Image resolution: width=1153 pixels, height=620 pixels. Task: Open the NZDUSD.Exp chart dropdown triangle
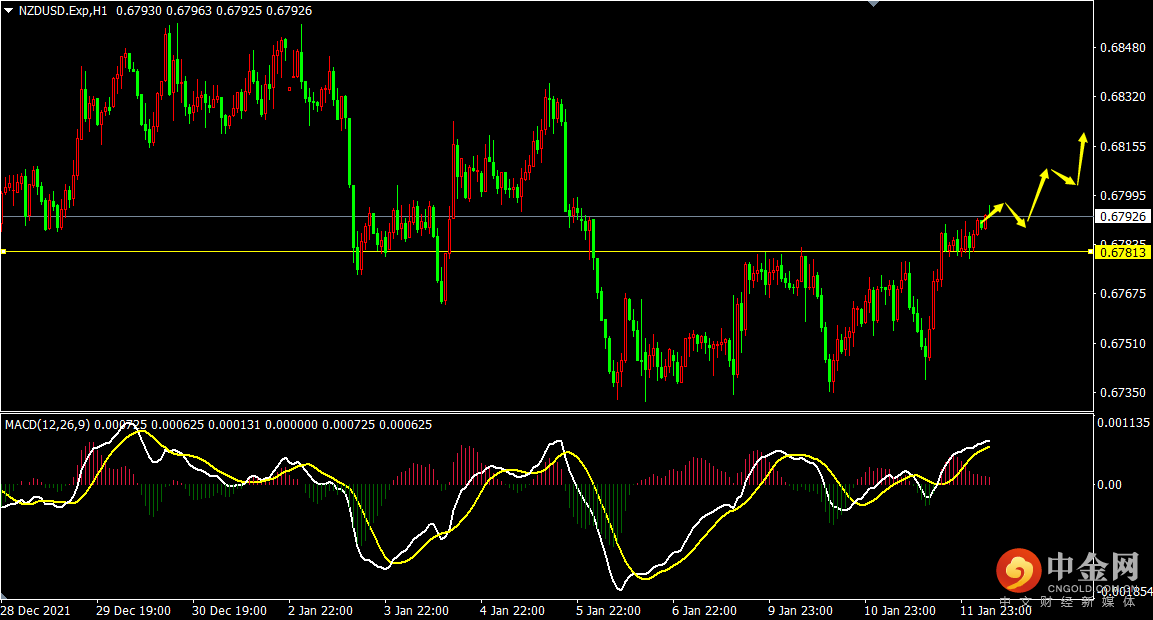click(x=8, y=10)
